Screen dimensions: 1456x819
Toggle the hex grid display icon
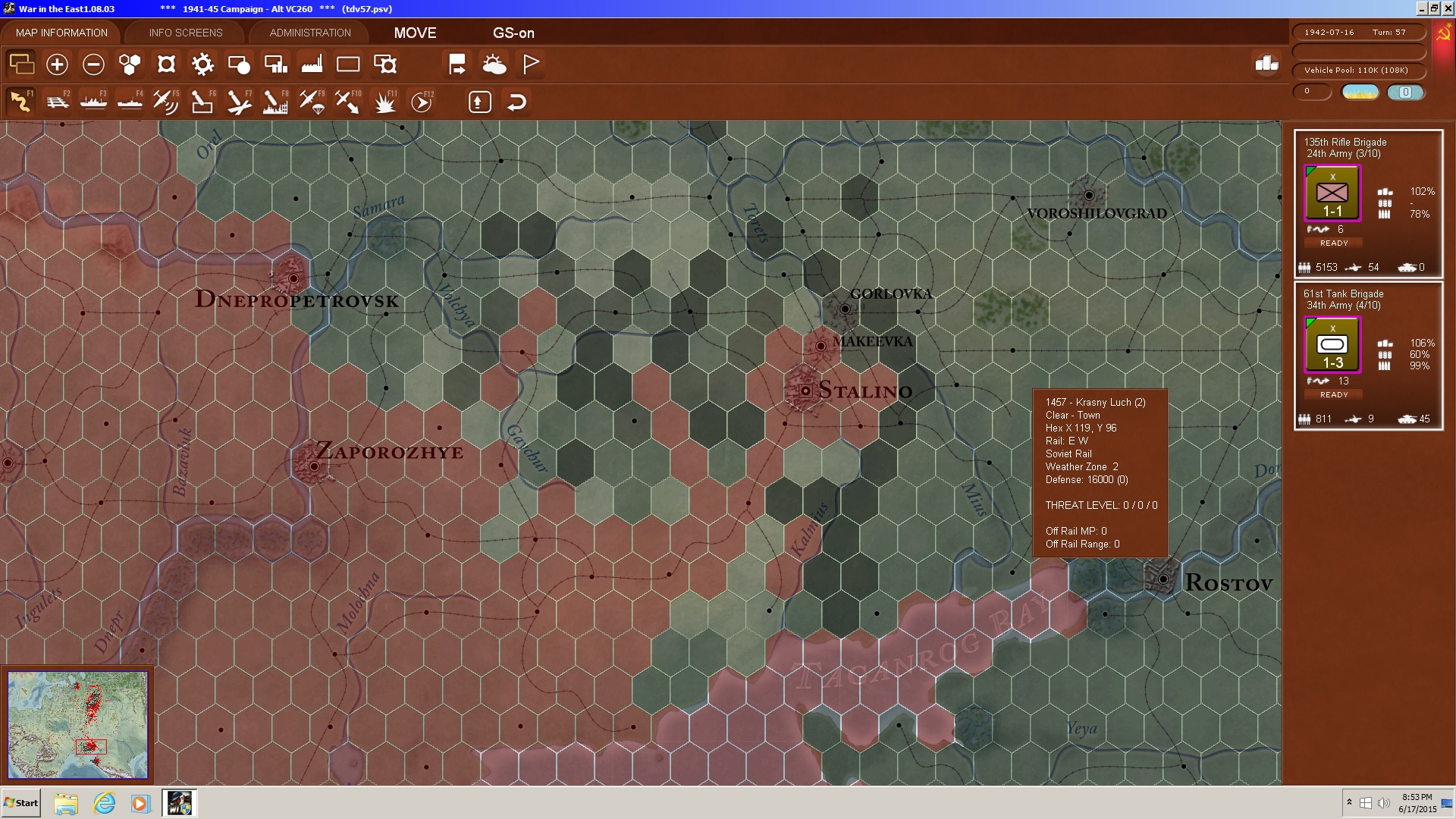(x=130, y=64)
